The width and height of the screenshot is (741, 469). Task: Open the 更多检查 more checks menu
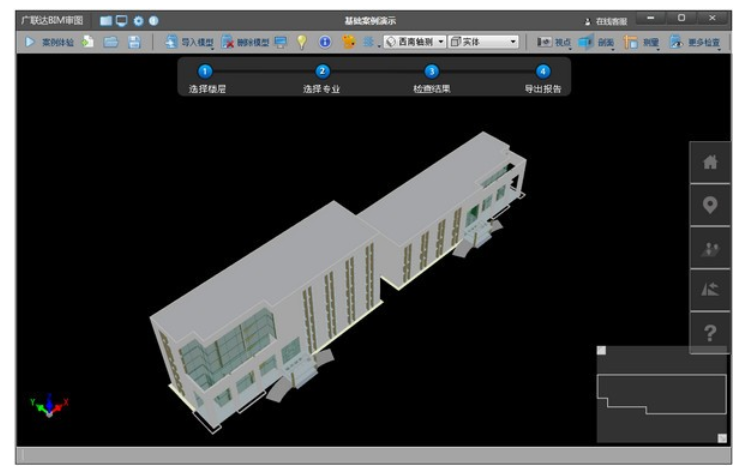point(694,42)
